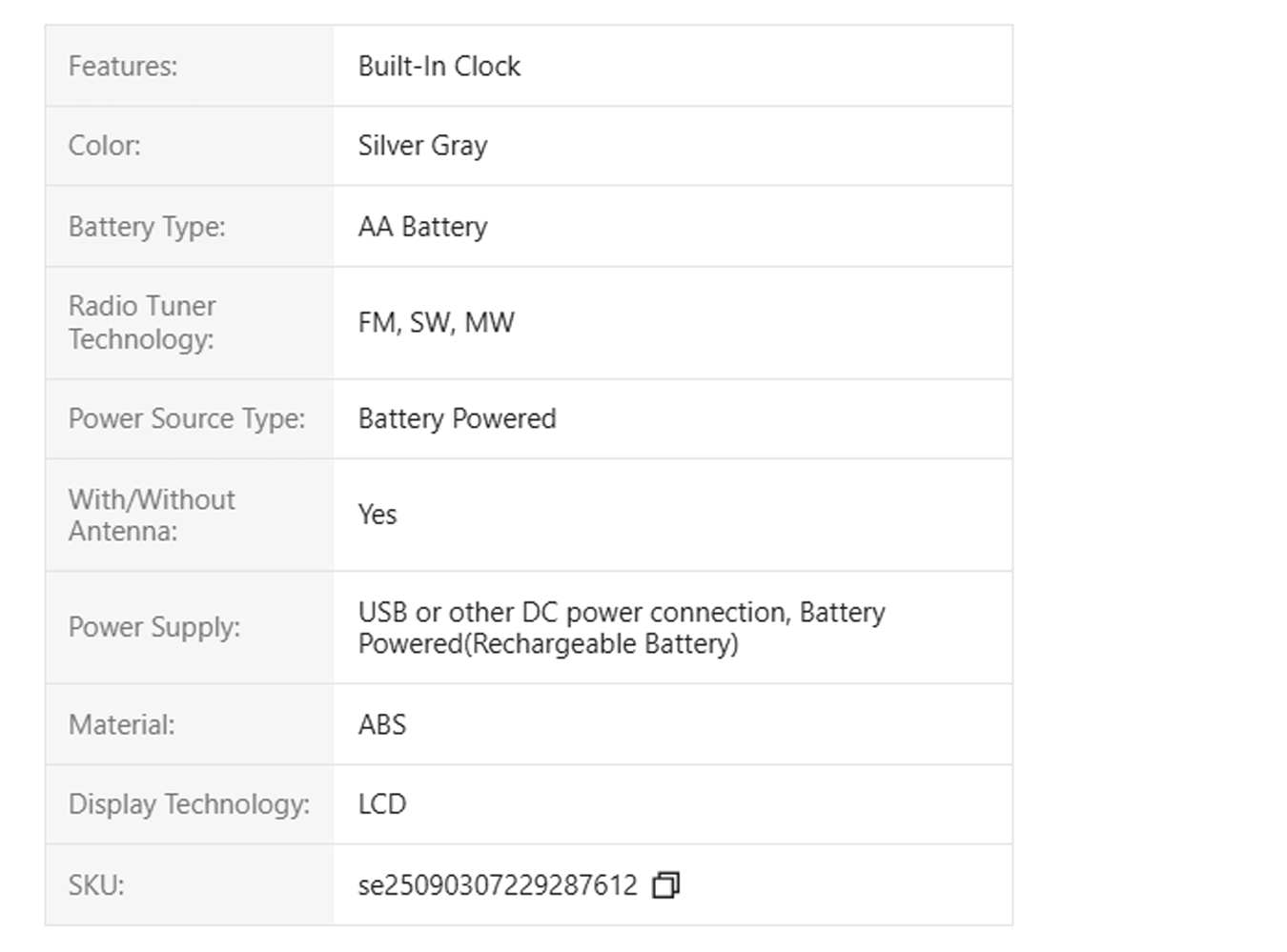Click the Power Supply label

point(154,627)
